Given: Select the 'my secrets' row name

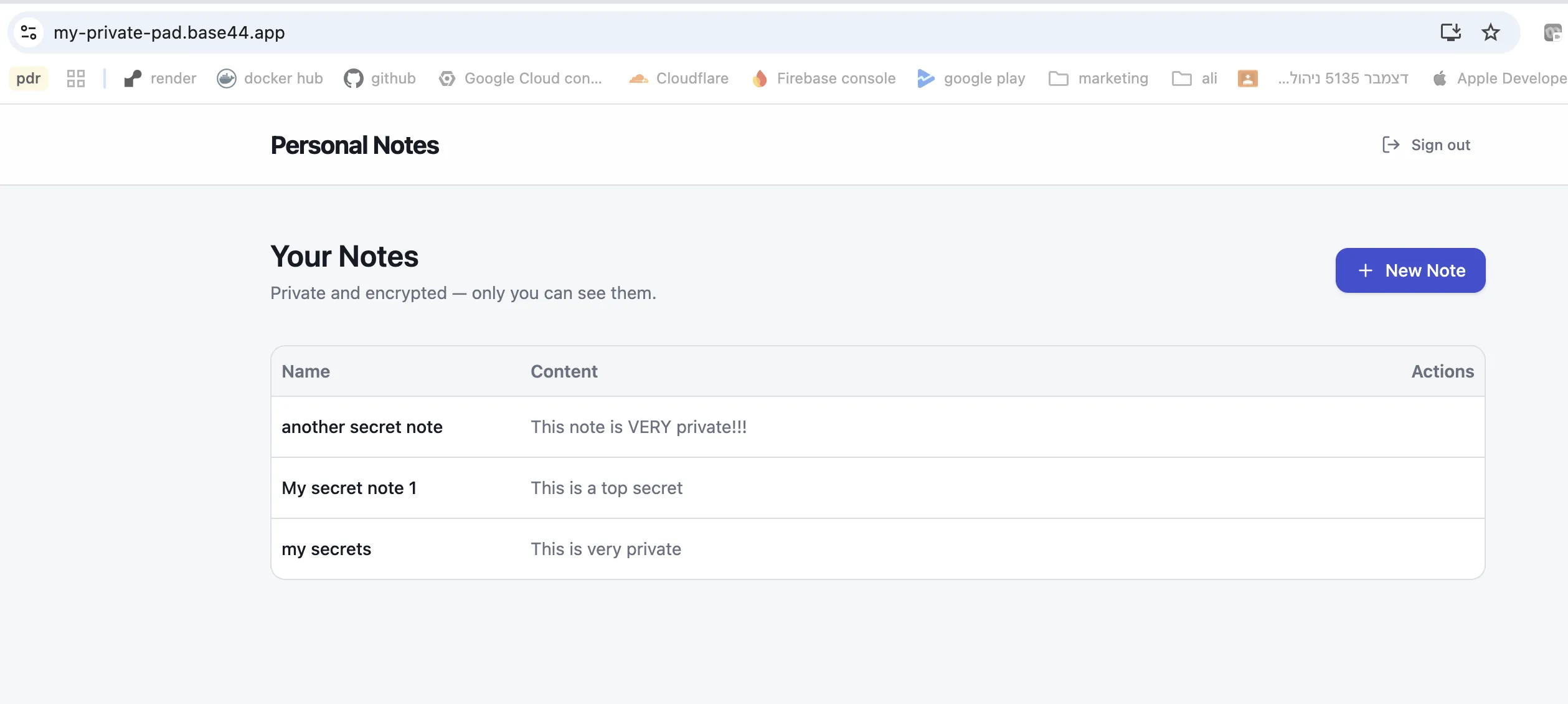Looking at the screenshot, I should 326,549.
